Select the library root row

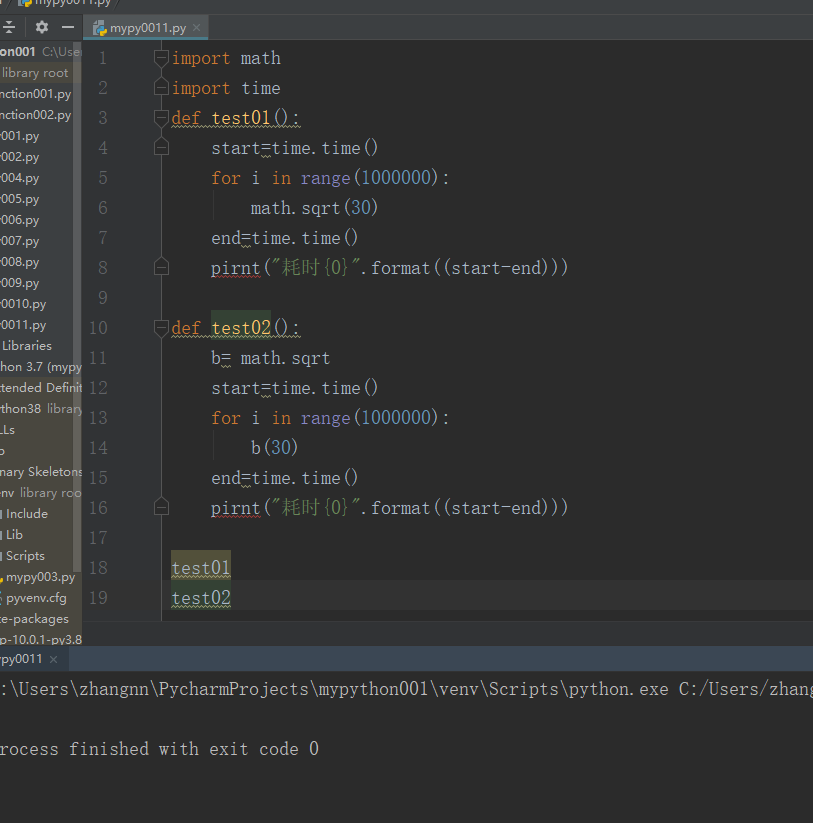coord(35,73)
